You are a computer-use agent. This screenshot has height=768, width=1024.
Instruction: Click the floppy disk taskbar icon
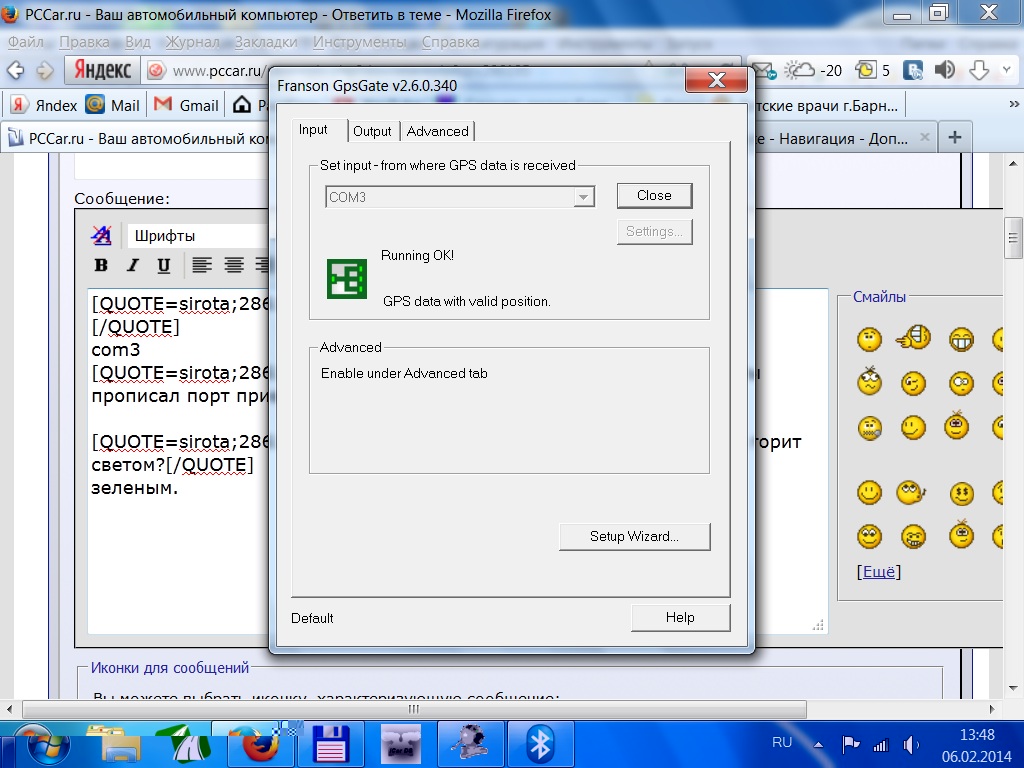pyautogui.click(x=329, y=743)
